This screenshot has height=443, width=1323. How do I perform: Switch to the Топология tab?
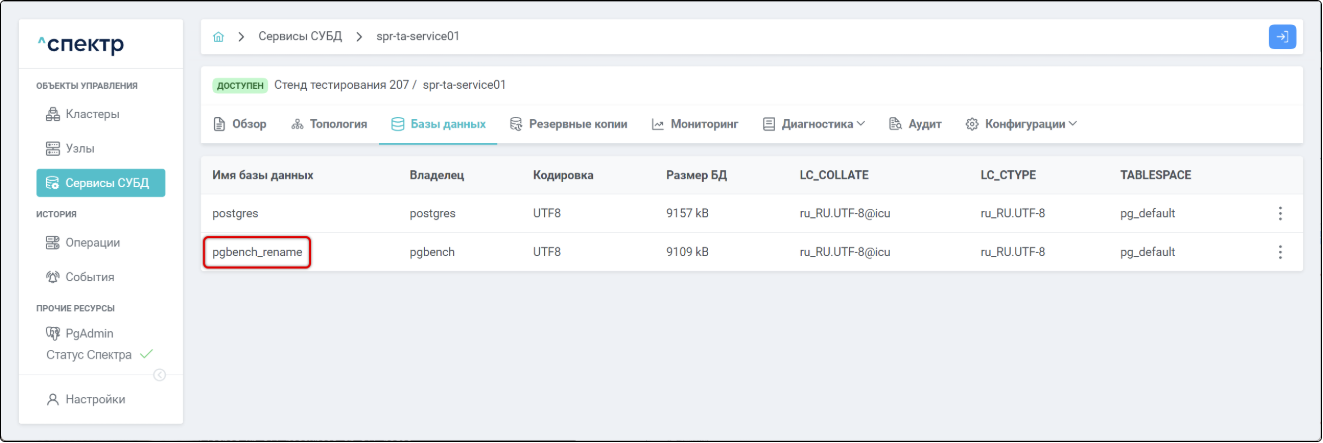(x=329, y=124)
